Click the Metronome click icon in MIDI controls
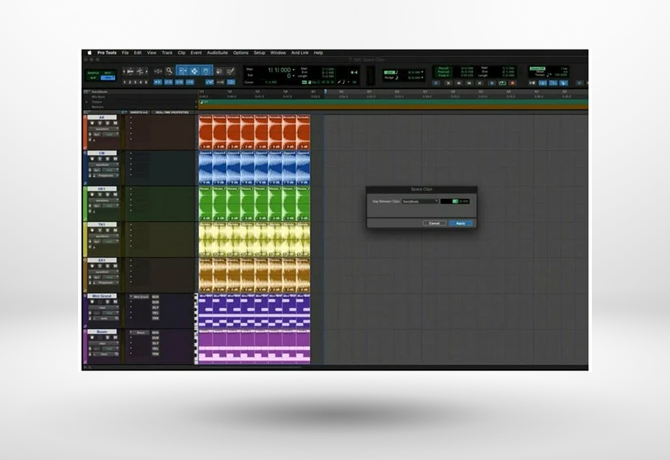The height and width of the screenshot is (460, 670). pos(542,83)
